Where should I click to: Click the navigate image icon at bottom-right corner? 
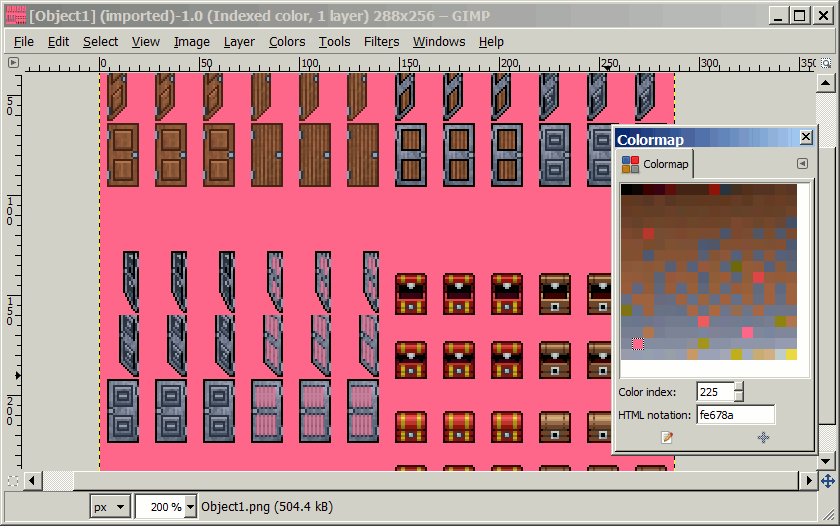(x=827, y=481)
